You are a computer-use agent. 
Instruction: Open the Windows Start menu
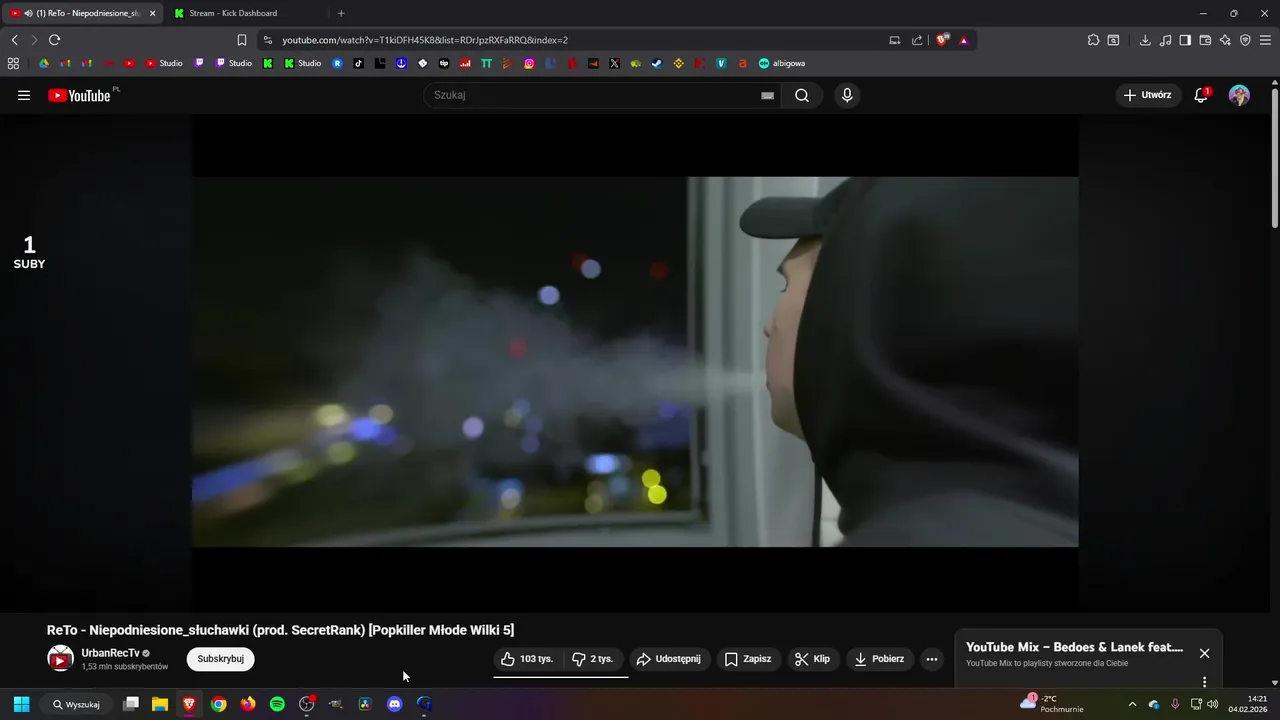(x=21, y=704)
